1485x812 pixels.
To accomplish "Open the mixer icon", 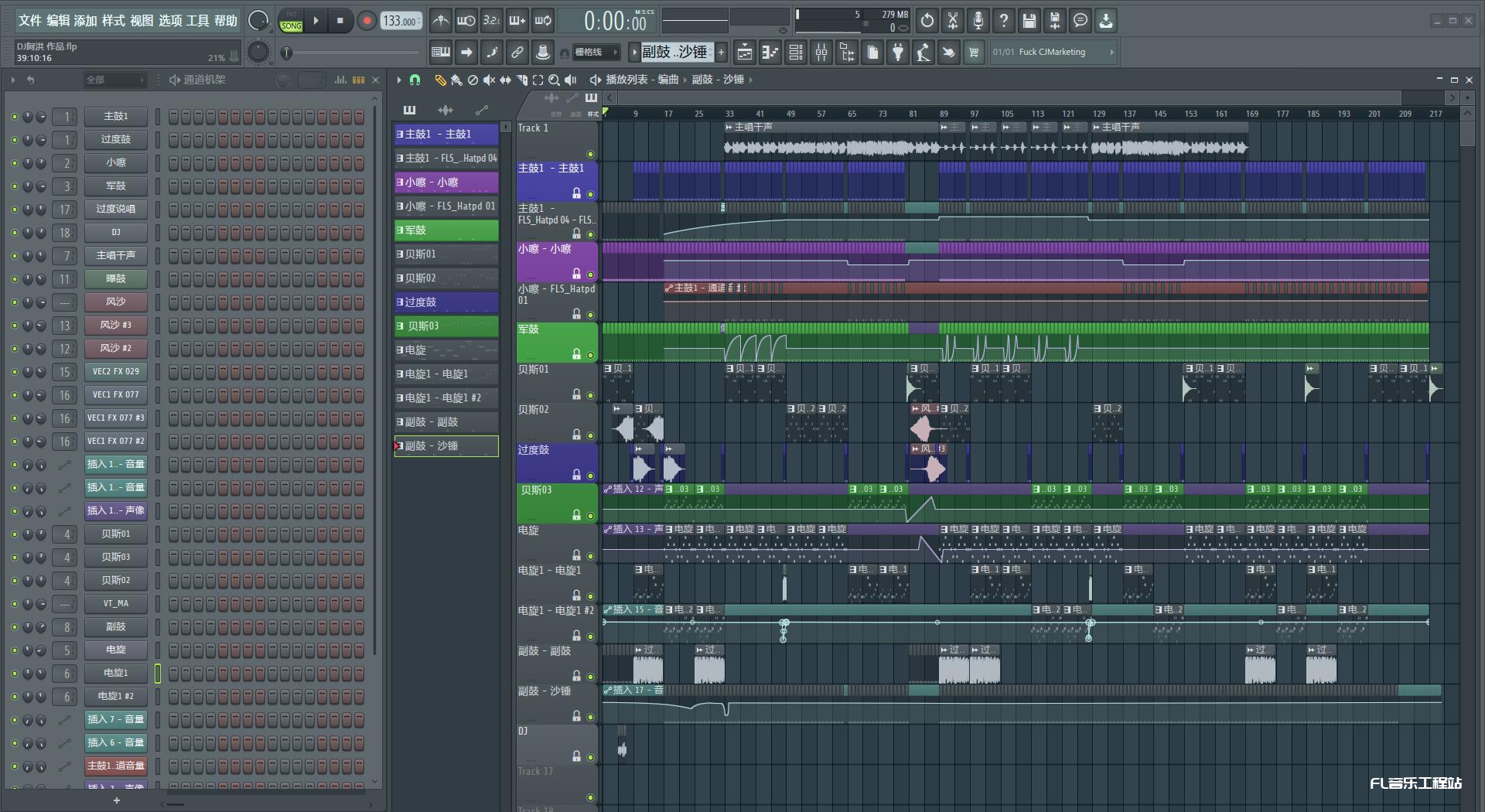I will pos(821,53).
